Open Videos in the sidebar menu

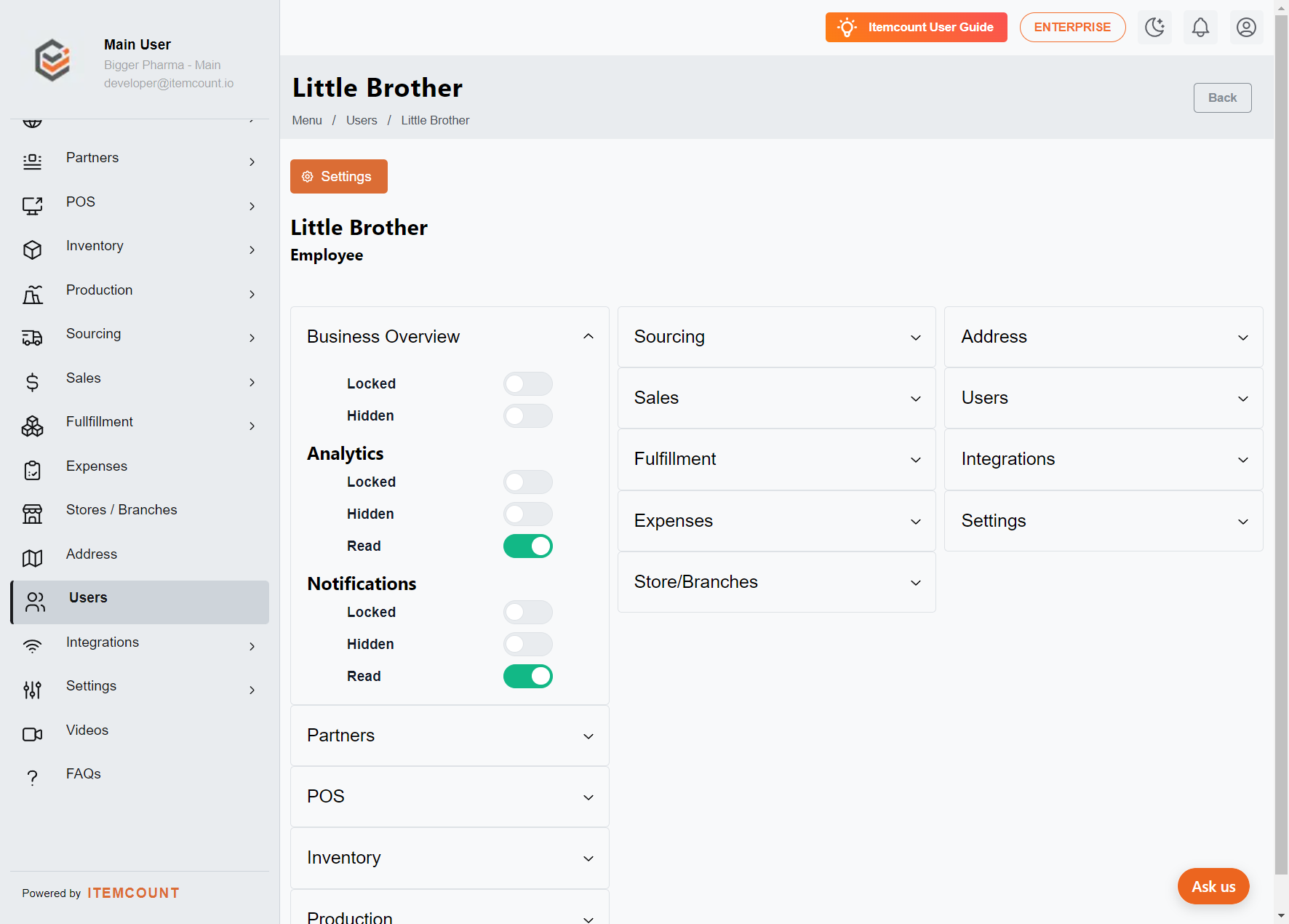(140, 734)
